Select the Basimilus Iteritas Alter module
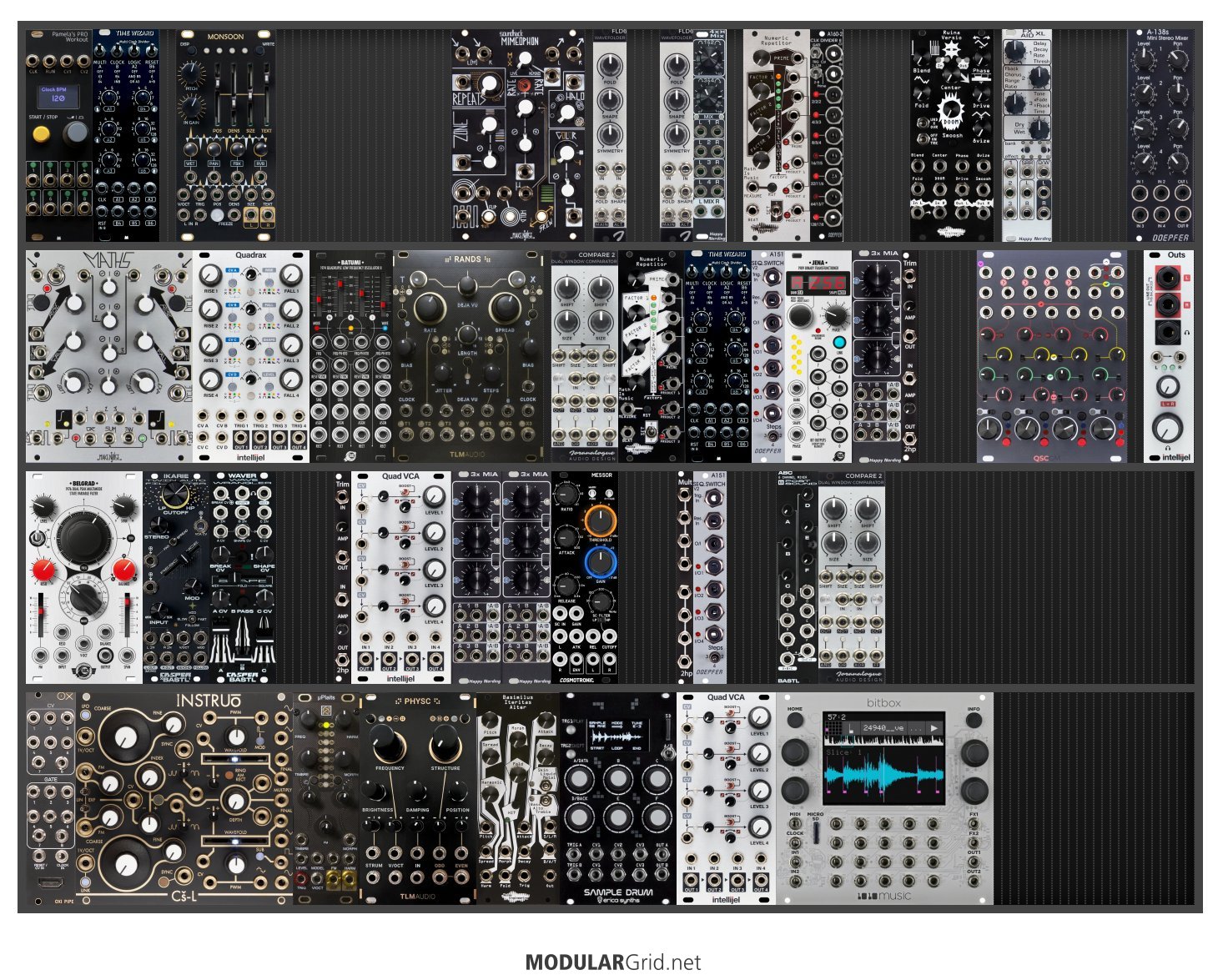Screen dimensions: 1228x980 coord(518,798)
